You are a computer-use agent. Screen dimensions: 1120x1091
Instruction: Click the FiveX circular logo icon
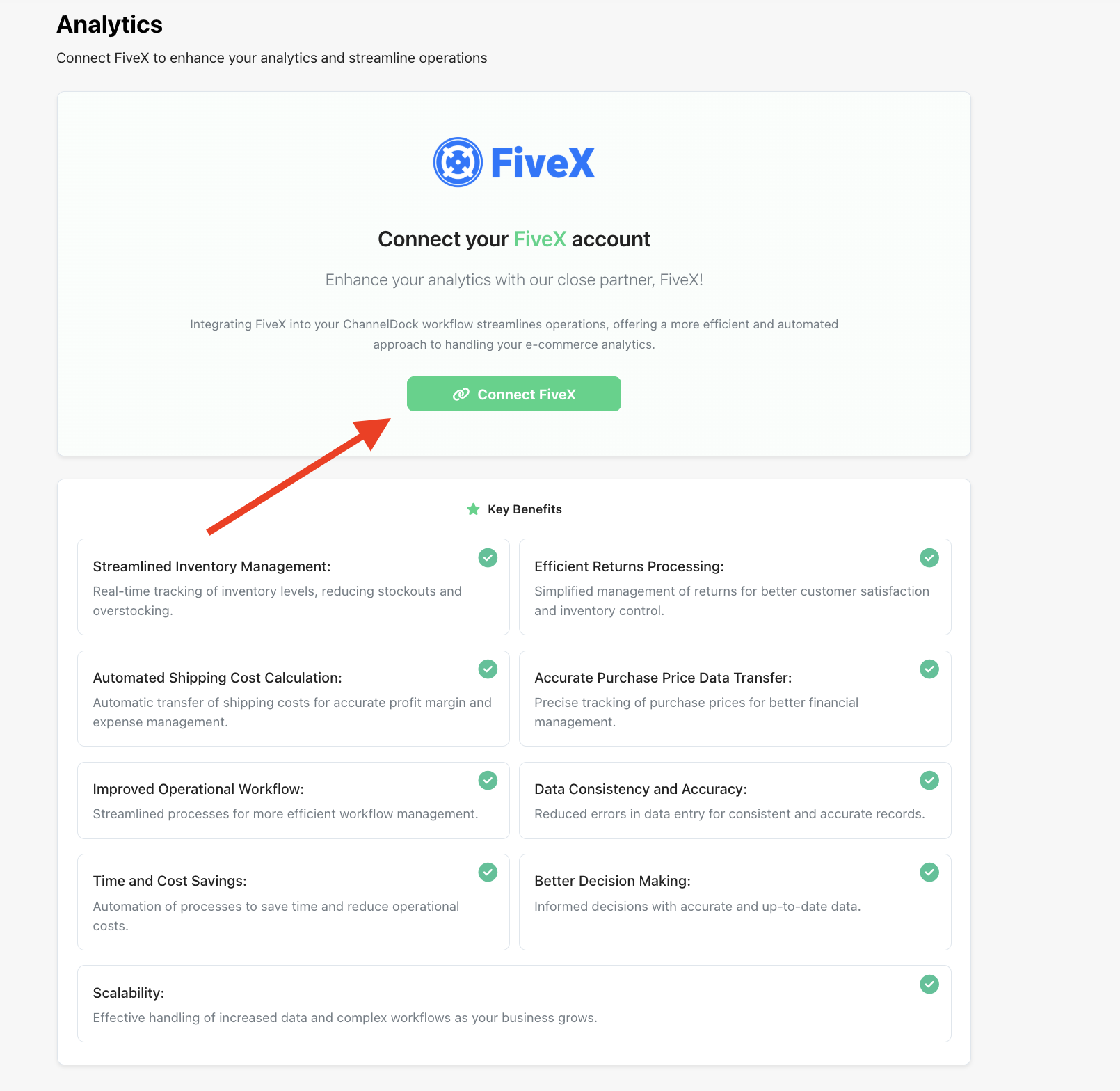tap(458, 162)
